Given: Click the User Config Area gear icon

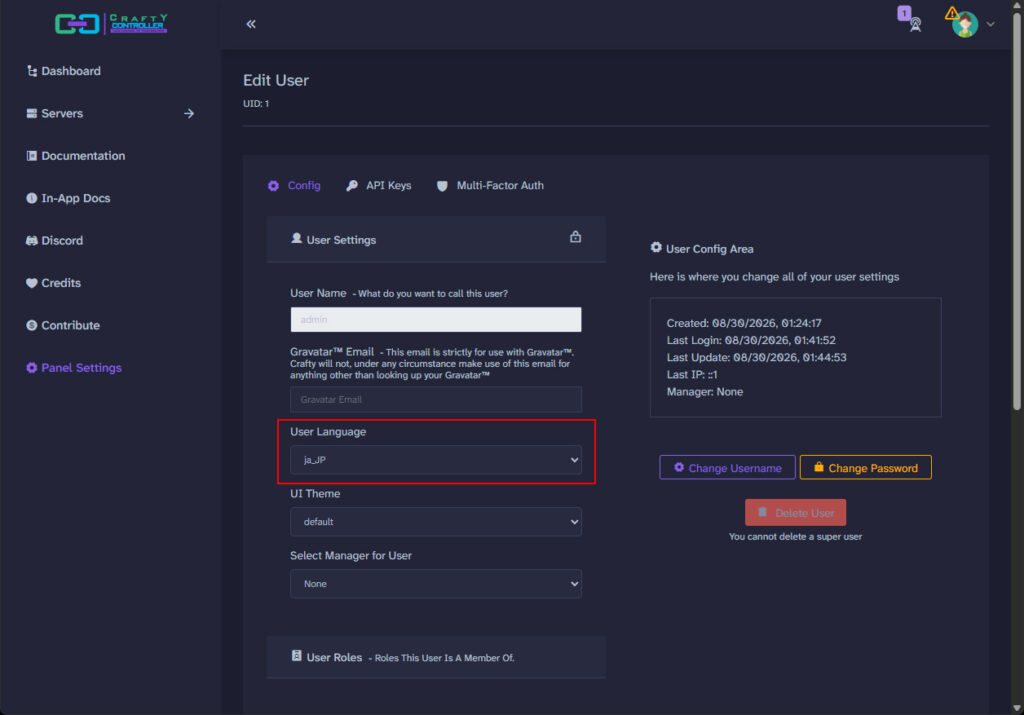Looking at the screenshot, I should tap(656, 247).
